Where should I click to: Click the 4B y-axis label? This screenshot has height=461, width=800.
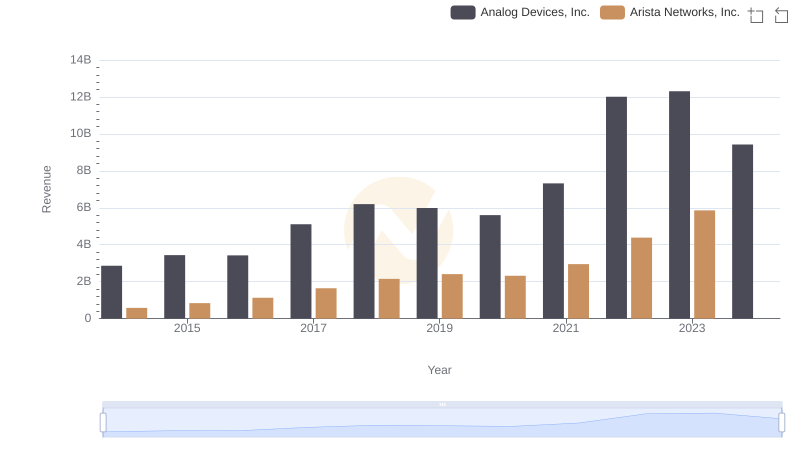84,244
